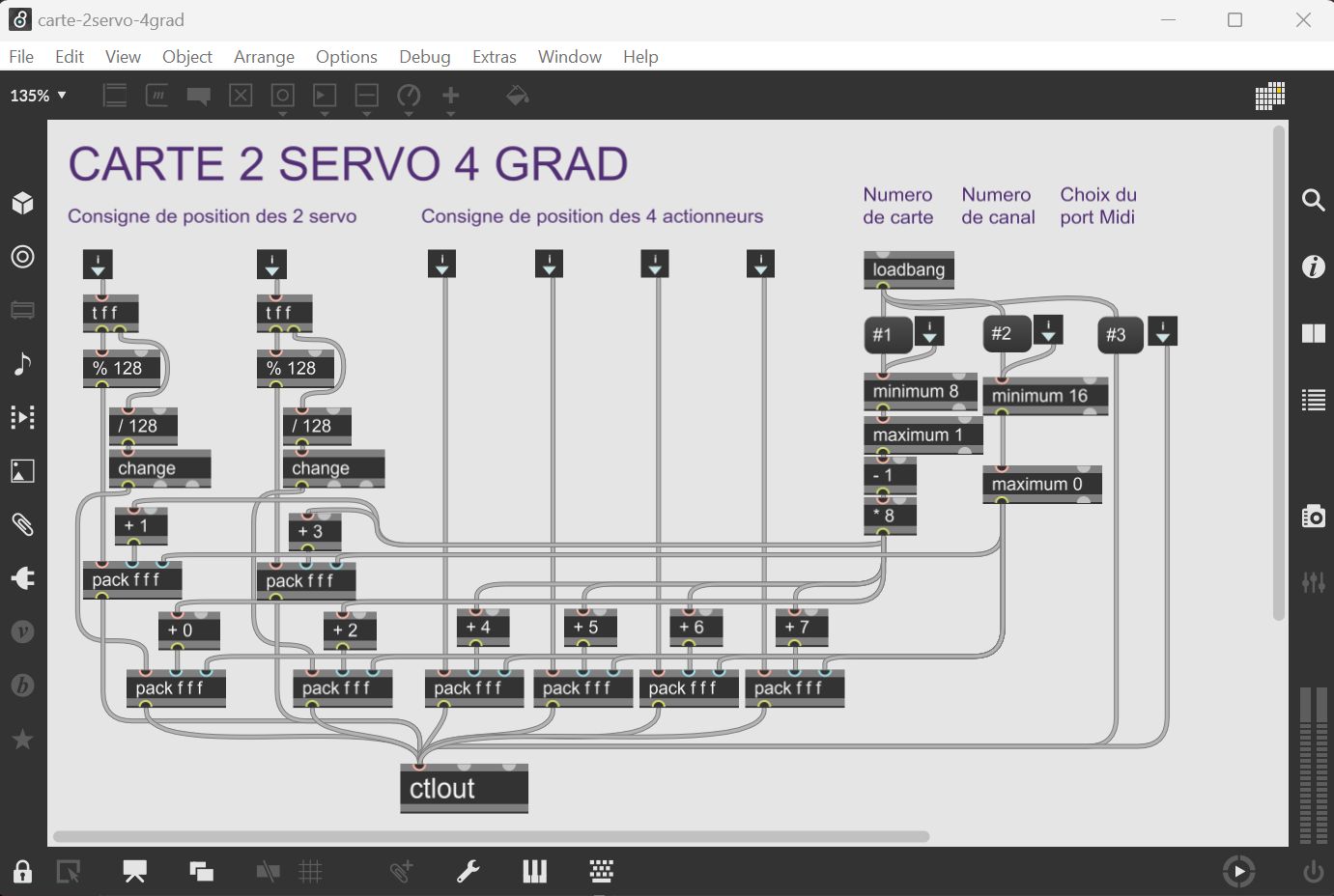
Task: Open the paperclip snippets icon
Action: (x=22, y=524)
